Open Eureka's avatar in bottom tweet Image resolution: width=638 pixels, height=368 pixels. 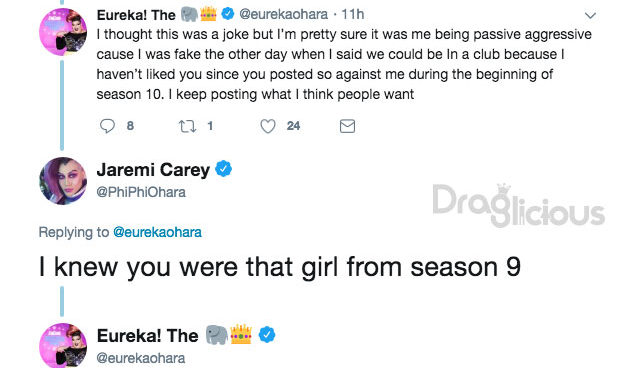tap(63, 346)
